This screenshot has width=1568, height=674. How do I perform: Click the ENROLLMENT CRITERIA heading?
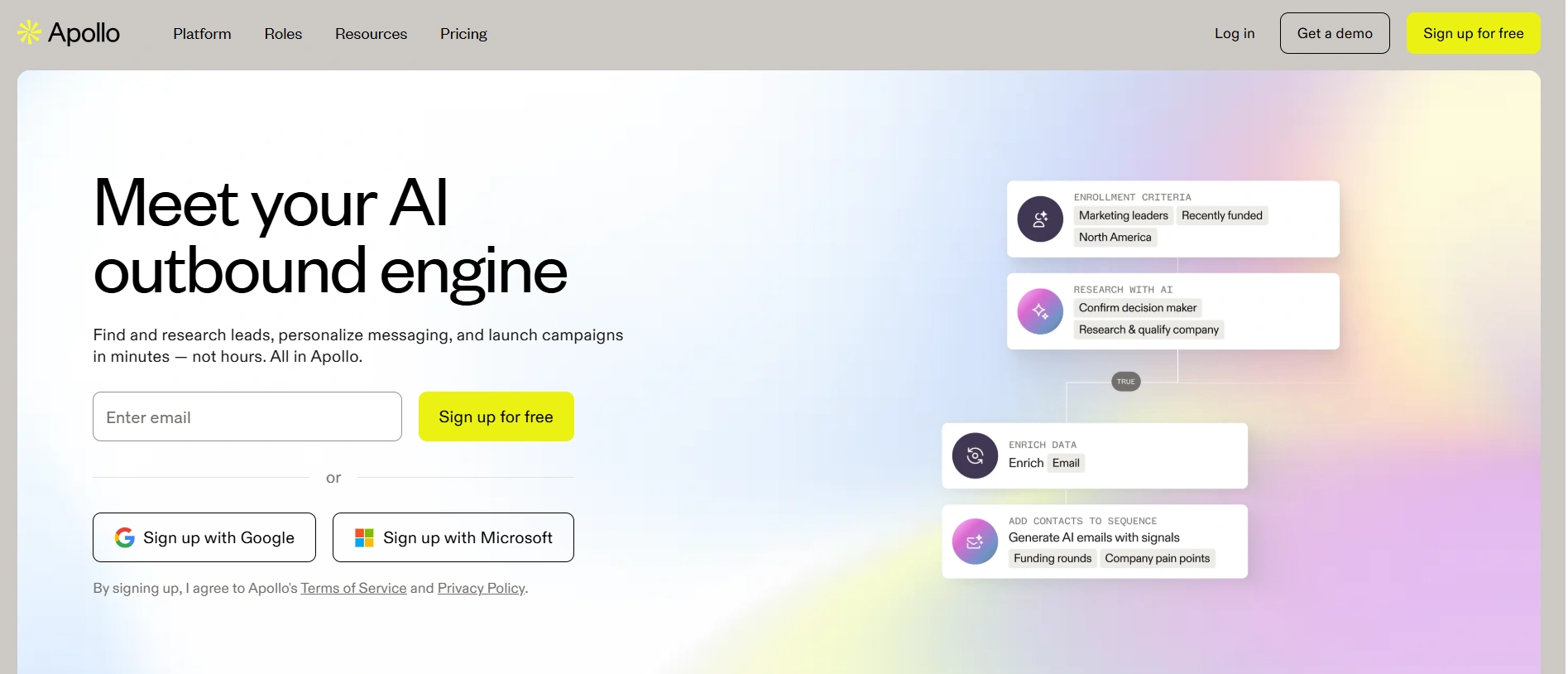pos(1132,197)
